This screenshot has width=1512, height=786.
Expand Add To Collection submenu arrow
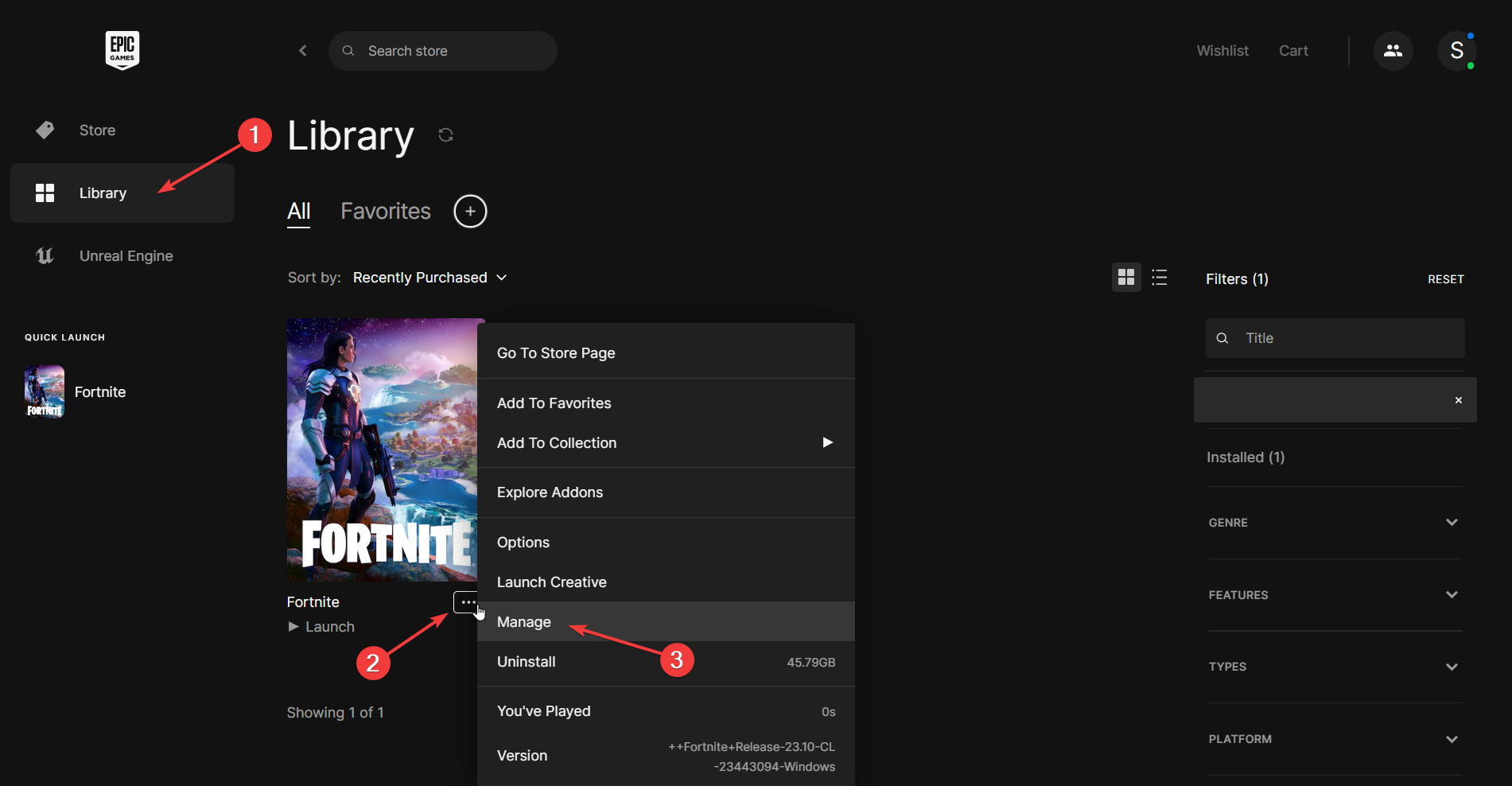coord(828,442)
